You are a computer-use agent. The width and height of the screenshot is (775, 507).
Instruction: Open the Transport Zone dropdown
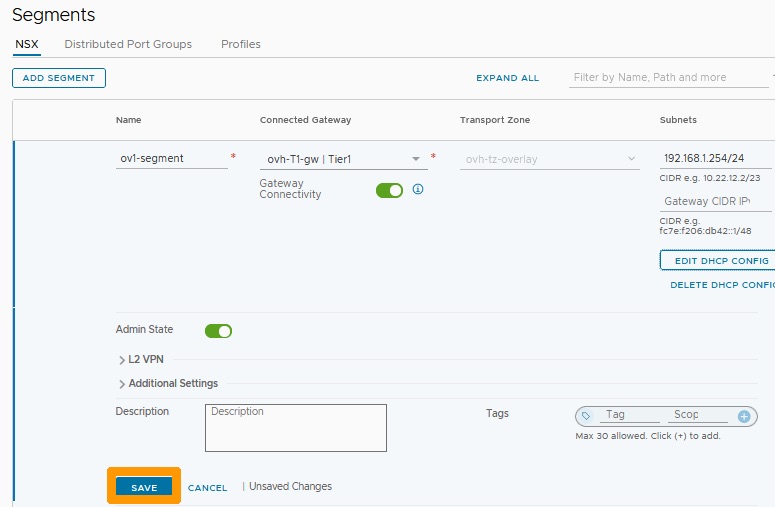click(x=550, y=159)
